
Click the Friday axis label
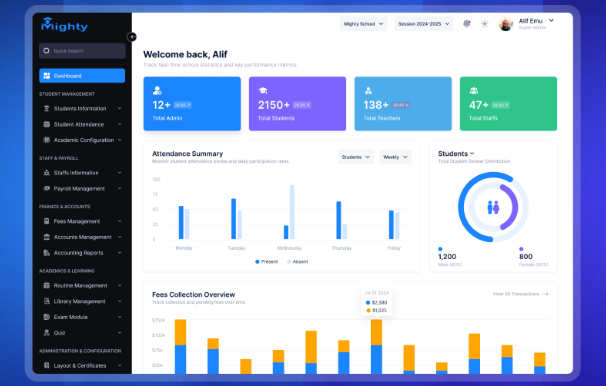click(x=394, y=248)
